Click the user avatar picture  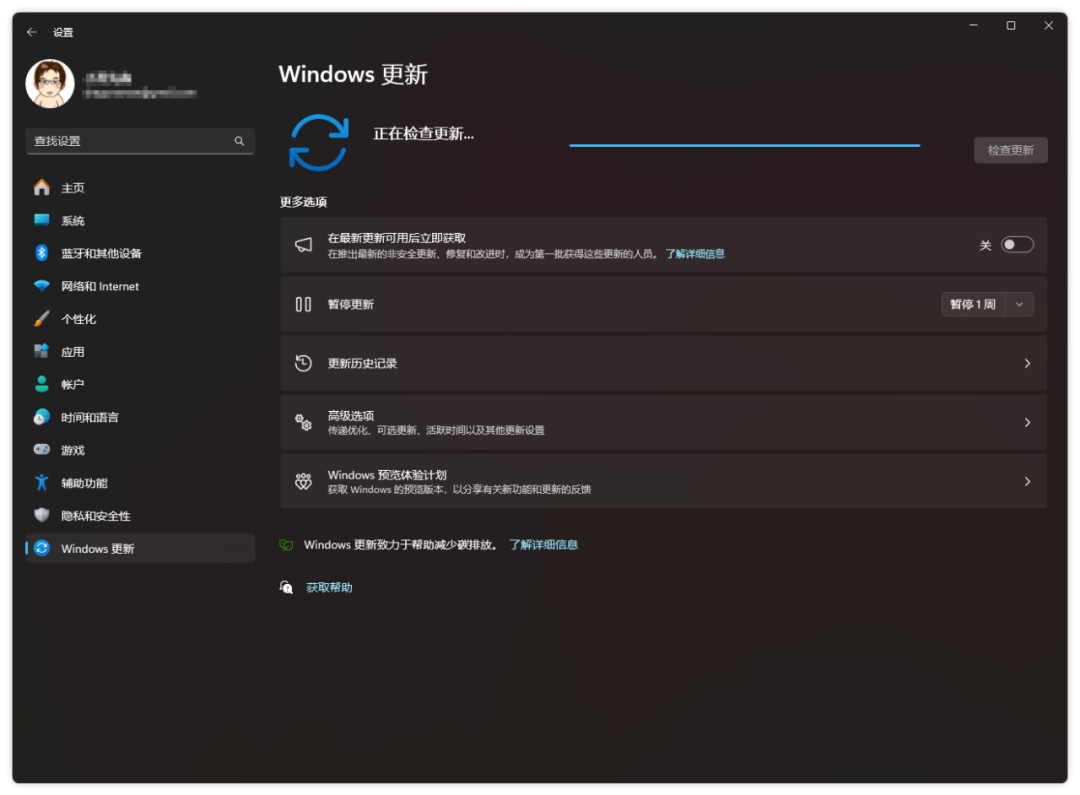[50, 83]
